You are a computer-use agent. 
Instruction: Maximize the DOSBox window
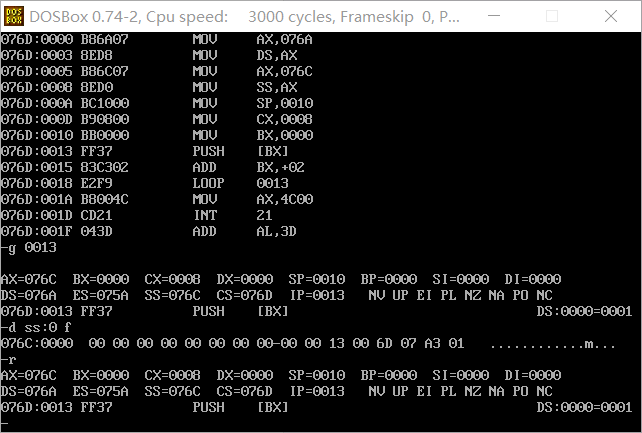point(552,16)
